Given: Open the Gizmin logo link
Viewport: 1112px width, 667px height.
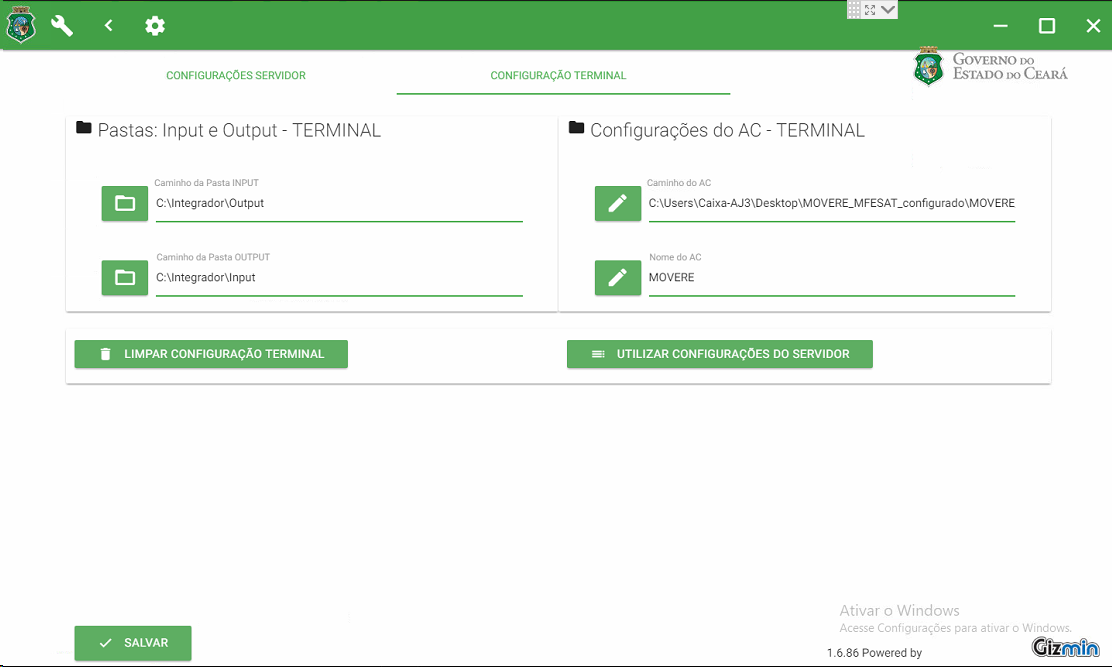Looking at the screenshot, I should coord(1065,647).
